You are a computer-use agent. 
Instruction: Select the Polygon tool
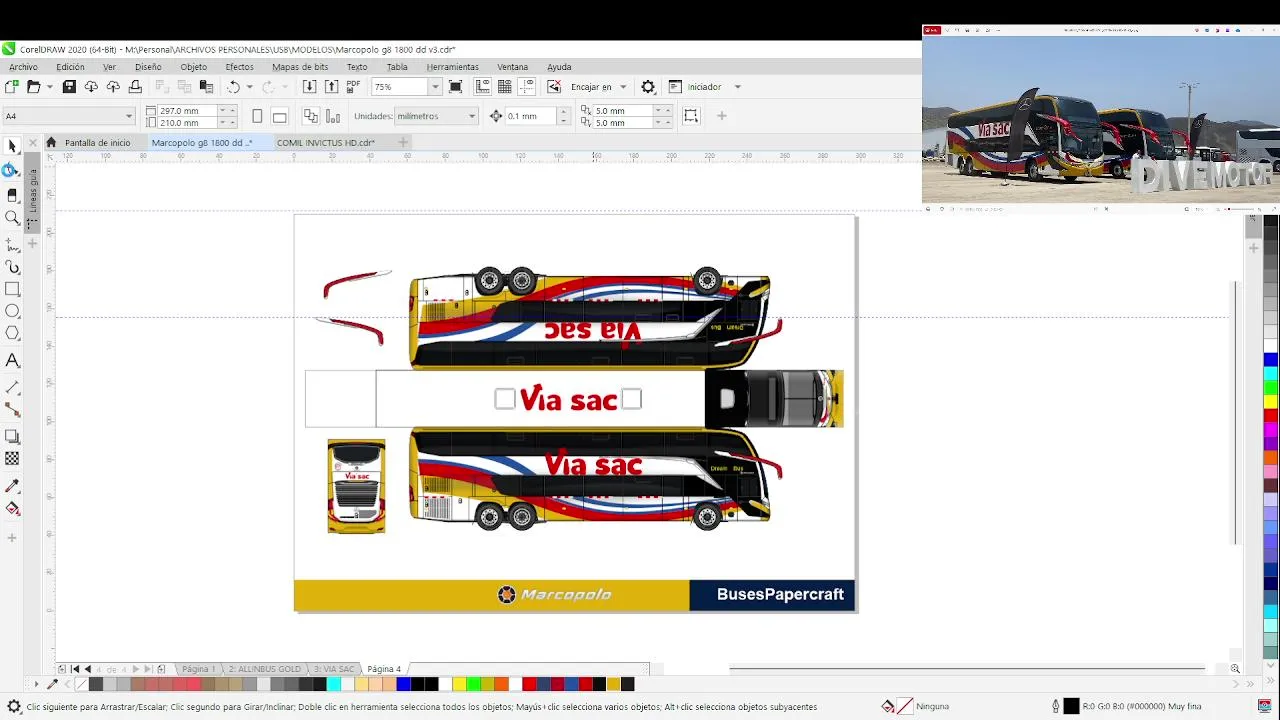[12, 334]
